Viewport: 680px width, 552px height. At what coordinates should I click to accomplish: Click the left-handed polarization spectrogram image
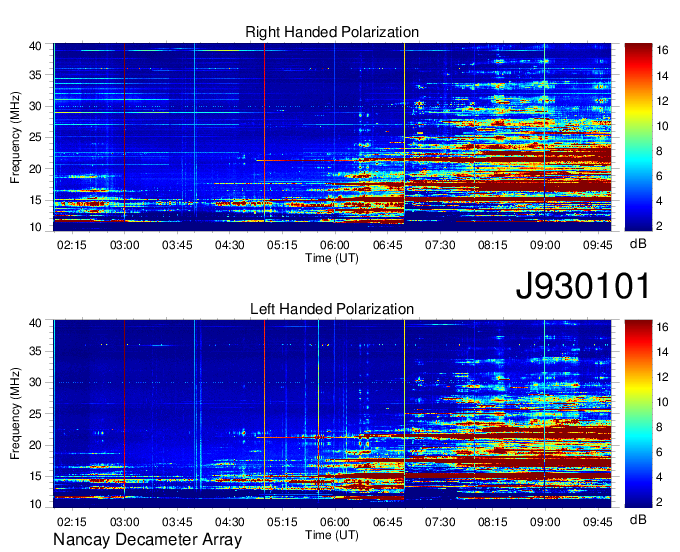pyautogui.click(x=332, y=413)
